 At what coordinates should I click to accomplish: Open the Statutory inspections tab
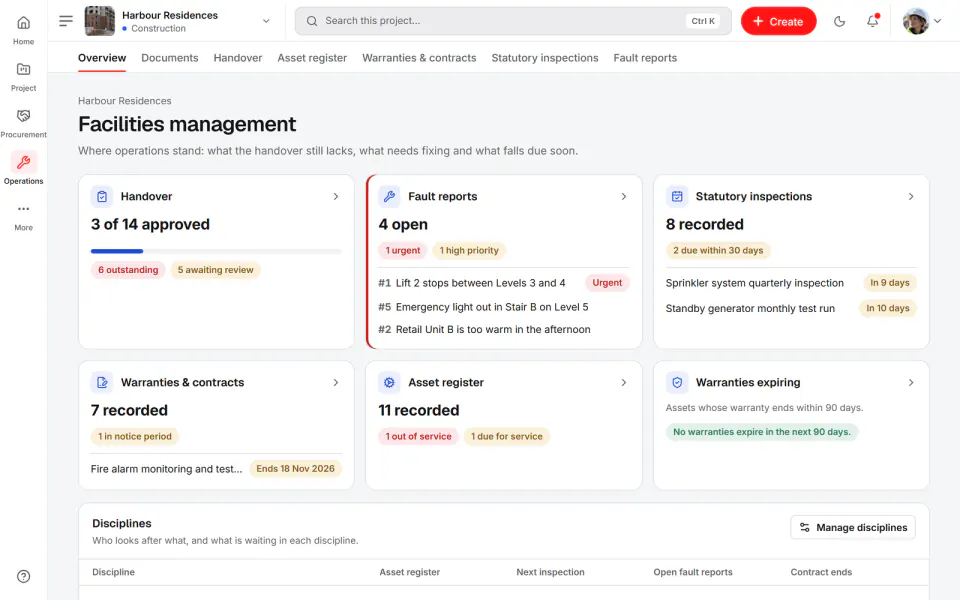point(545,58)
